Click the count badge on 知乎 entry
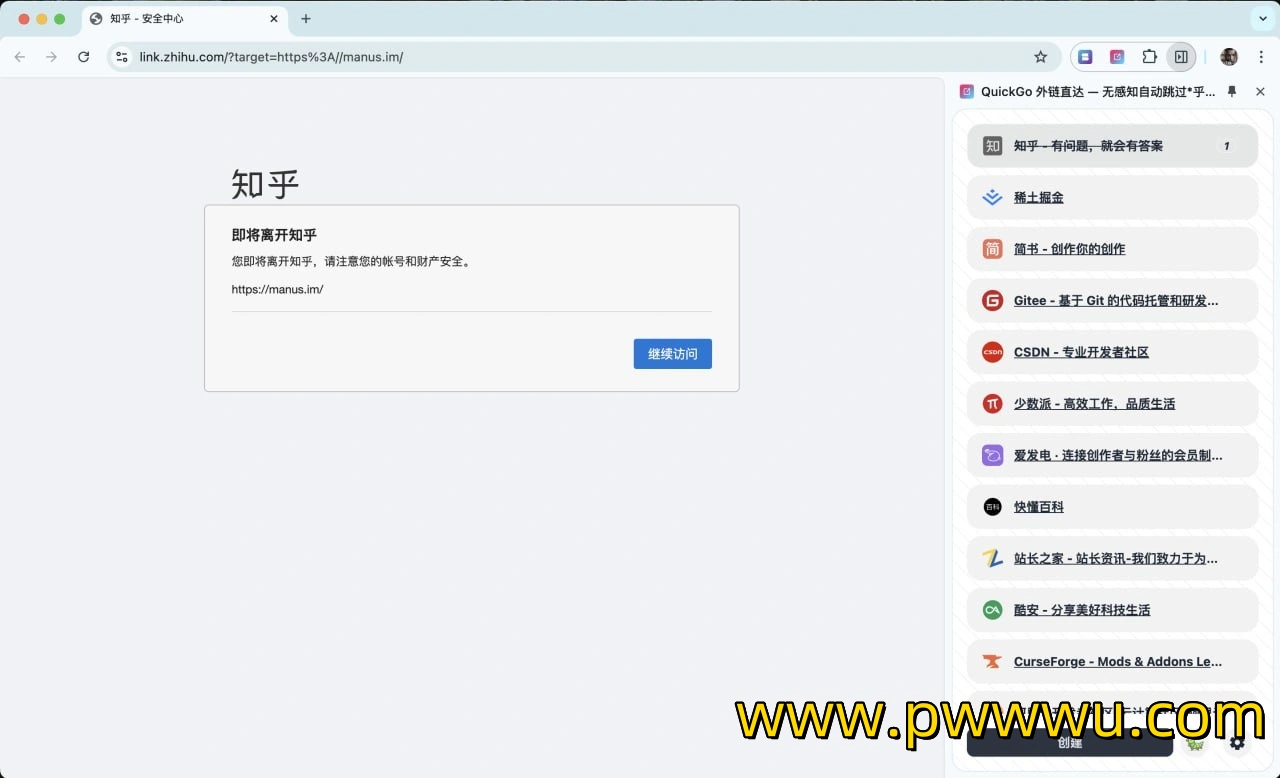This screenshot has height=778, width=1280. 1226,146
